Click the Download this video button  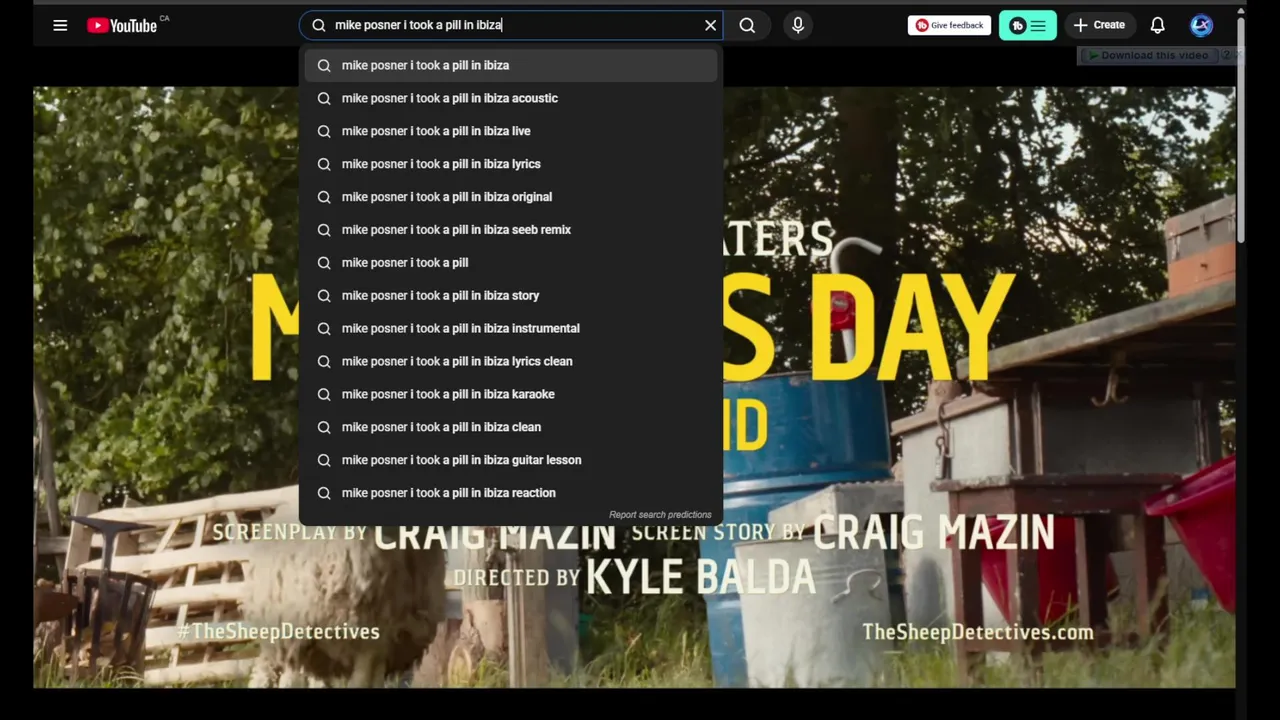coord(1147,55)
